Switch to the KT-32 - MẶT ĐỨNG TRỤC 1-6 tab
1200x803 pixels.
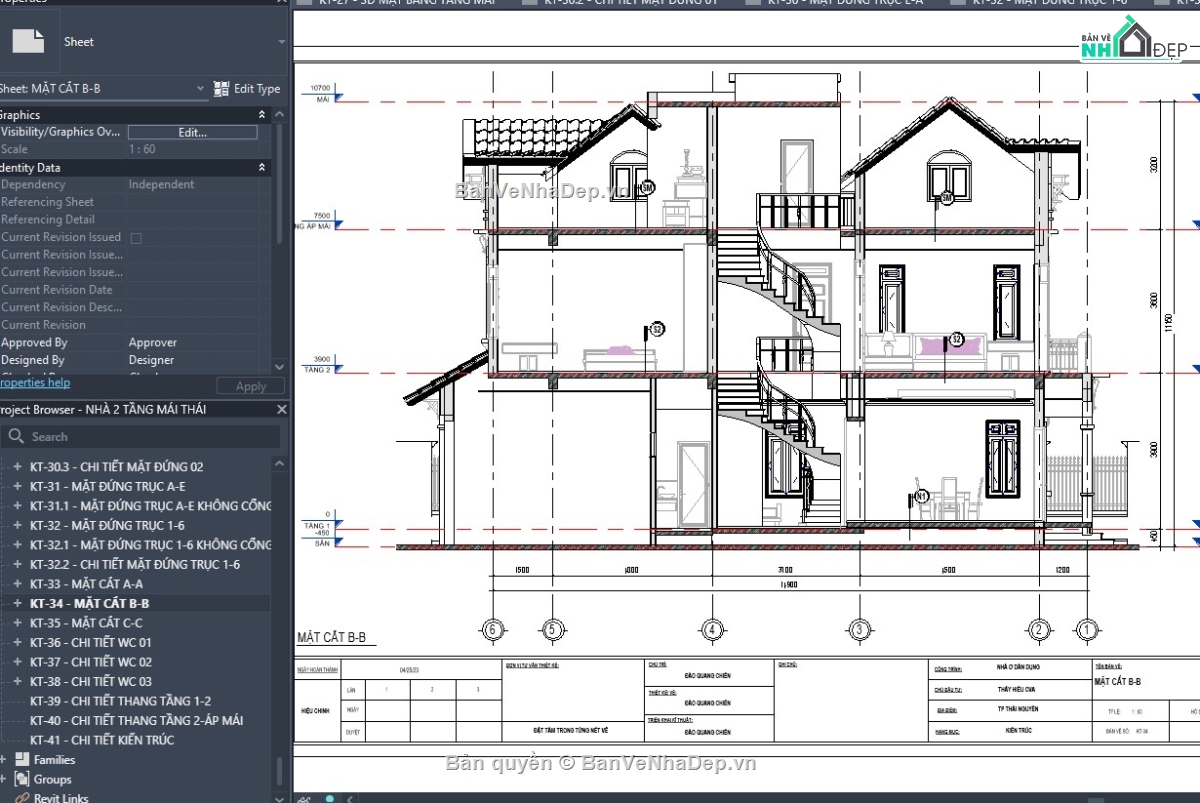tap(1050, 4)
